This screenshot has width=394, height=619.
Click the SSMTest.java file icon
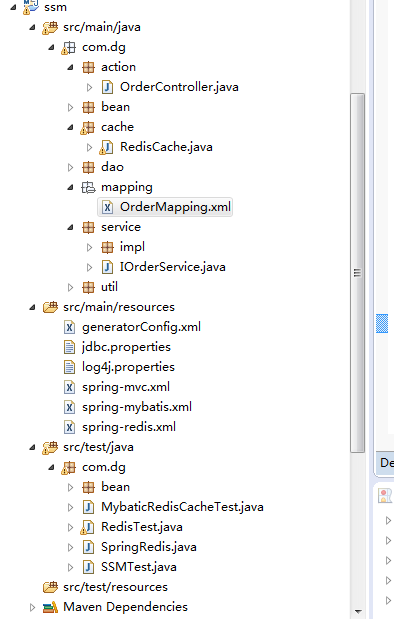click(88, 567)
